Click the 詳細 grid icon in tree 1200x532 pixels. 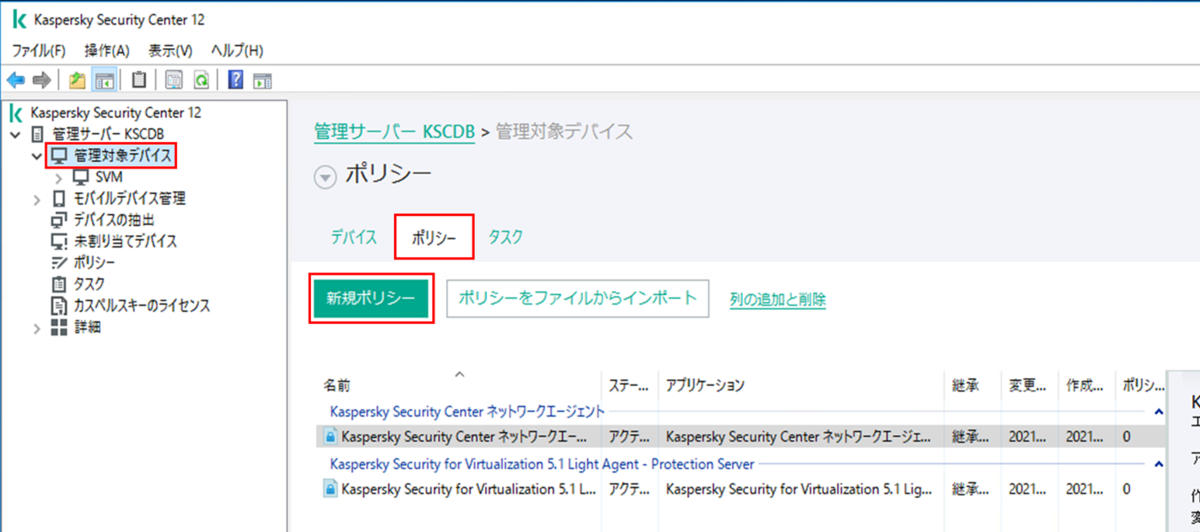58,327
